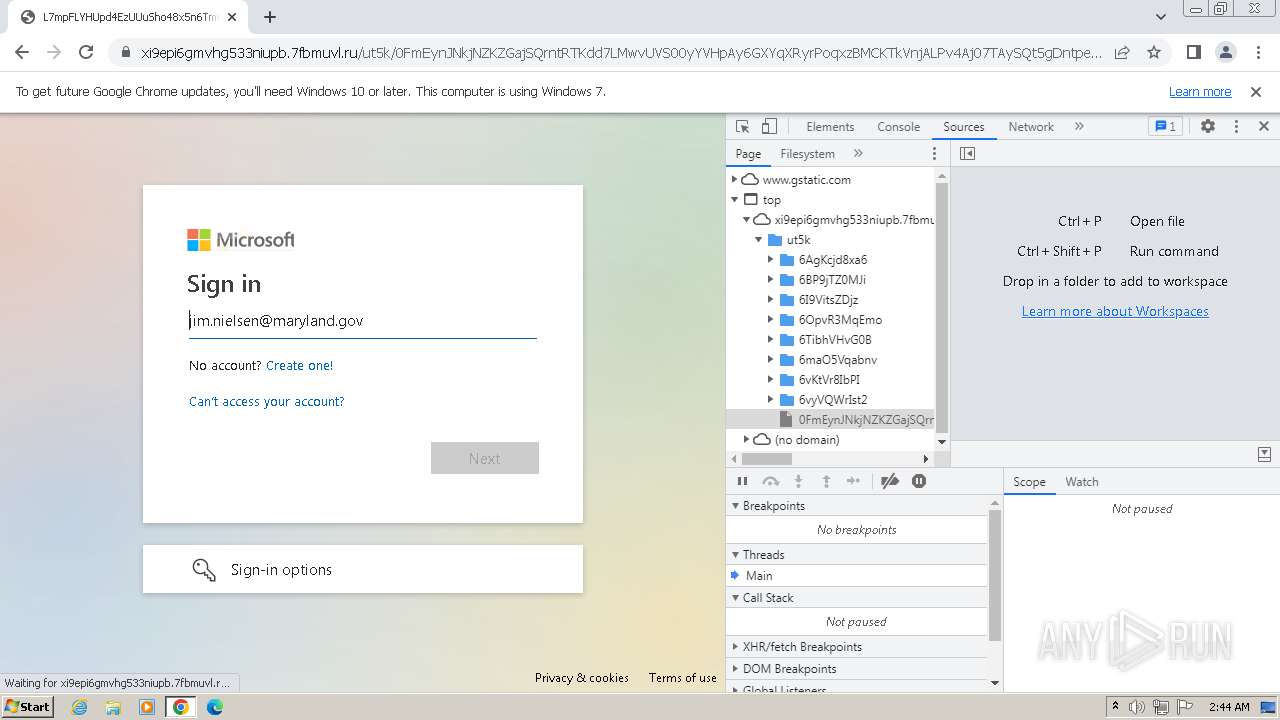Toggle pause on exceptions icon
The height and width of the screenshot is (720, 1280).
[919, 482]
